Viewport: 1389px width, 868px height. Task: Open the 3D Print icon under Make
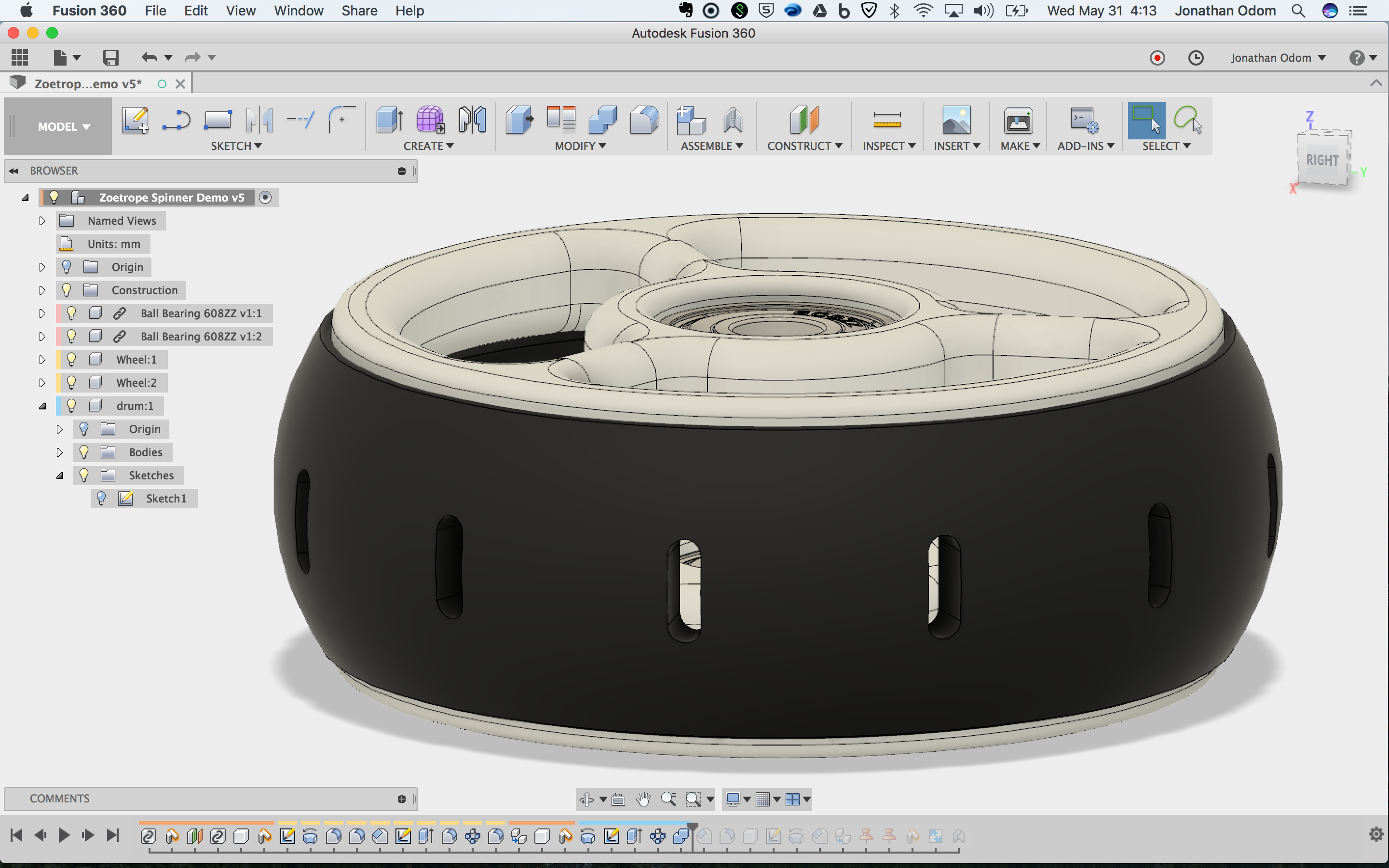tap(1018, 121)
